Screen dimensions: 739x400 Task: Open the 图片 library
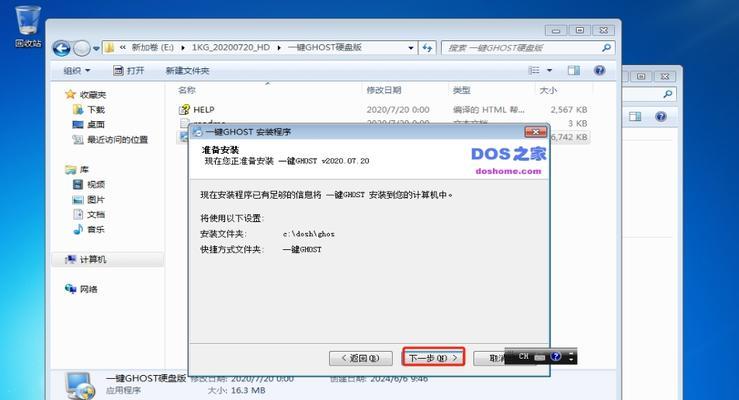coord(89,200)
